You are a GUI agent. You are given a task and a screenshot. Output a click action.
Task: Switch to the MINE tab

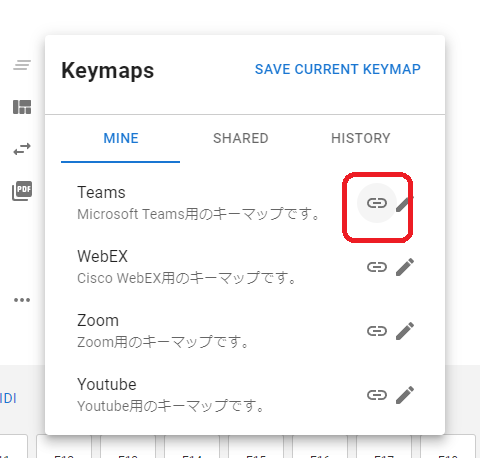(x=121, y=138)
